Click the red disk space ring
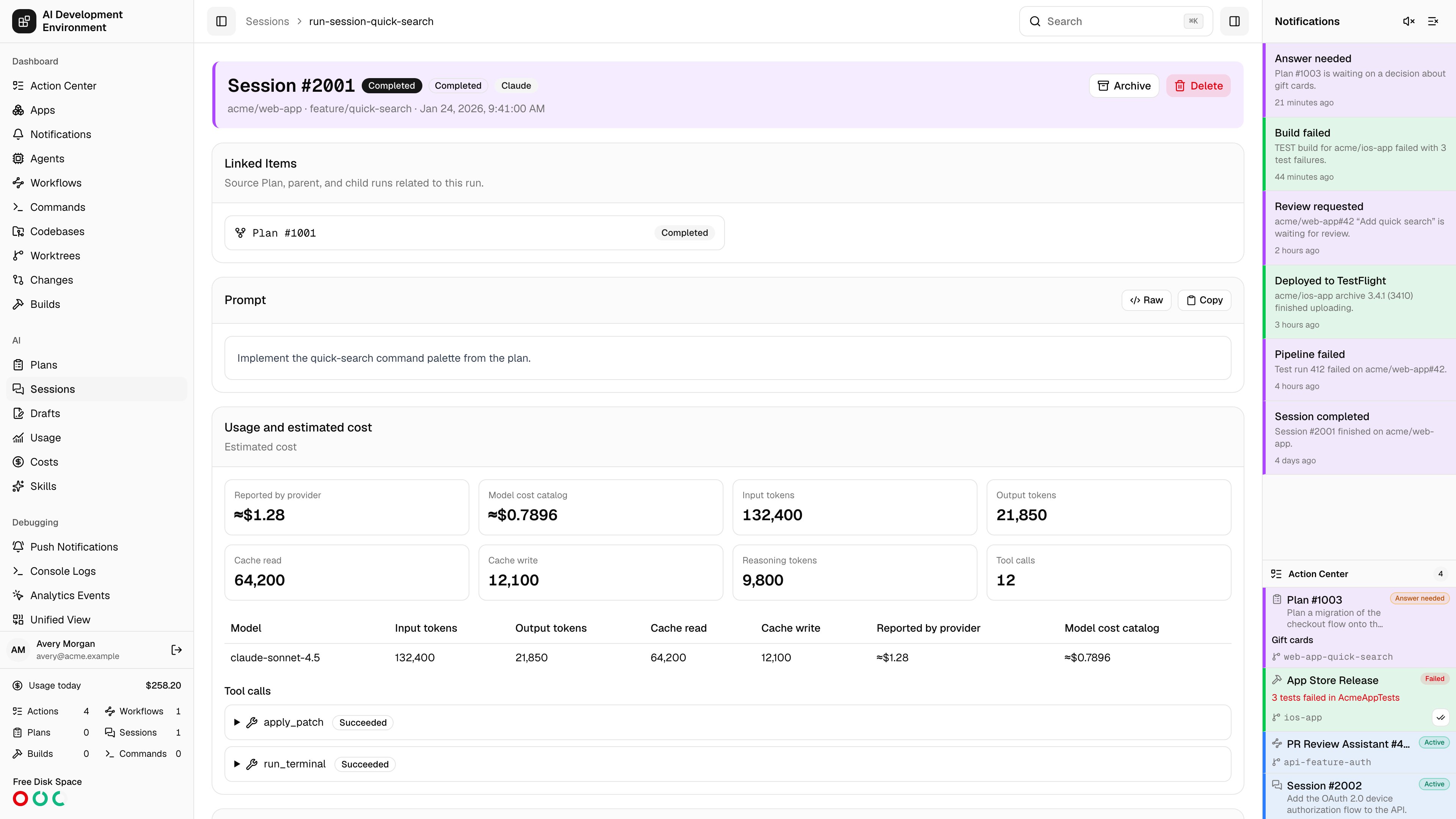This screenshot has height=819, width=1456. point(20,799)
